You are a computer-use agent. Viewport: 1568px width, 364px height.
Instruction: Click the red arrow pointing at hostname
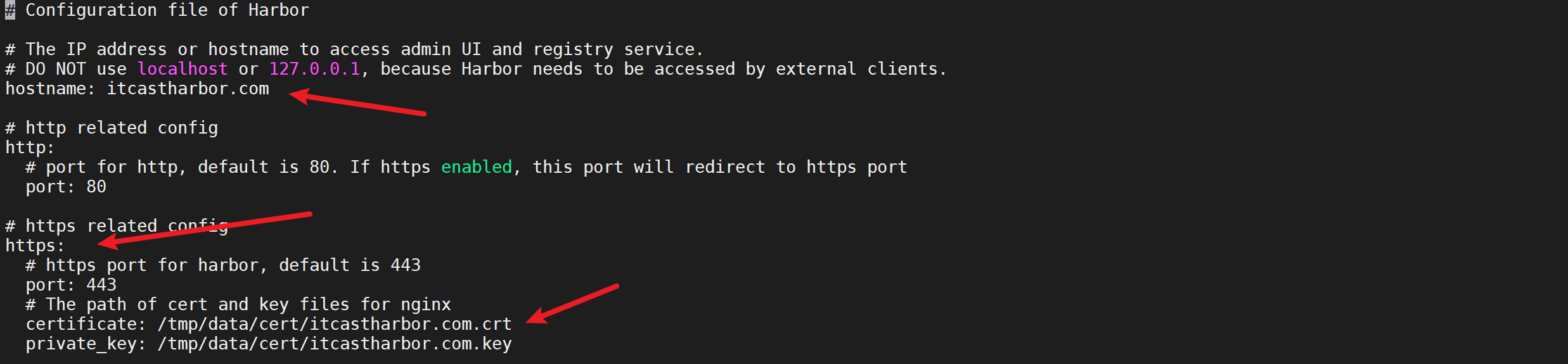(357, 103)
